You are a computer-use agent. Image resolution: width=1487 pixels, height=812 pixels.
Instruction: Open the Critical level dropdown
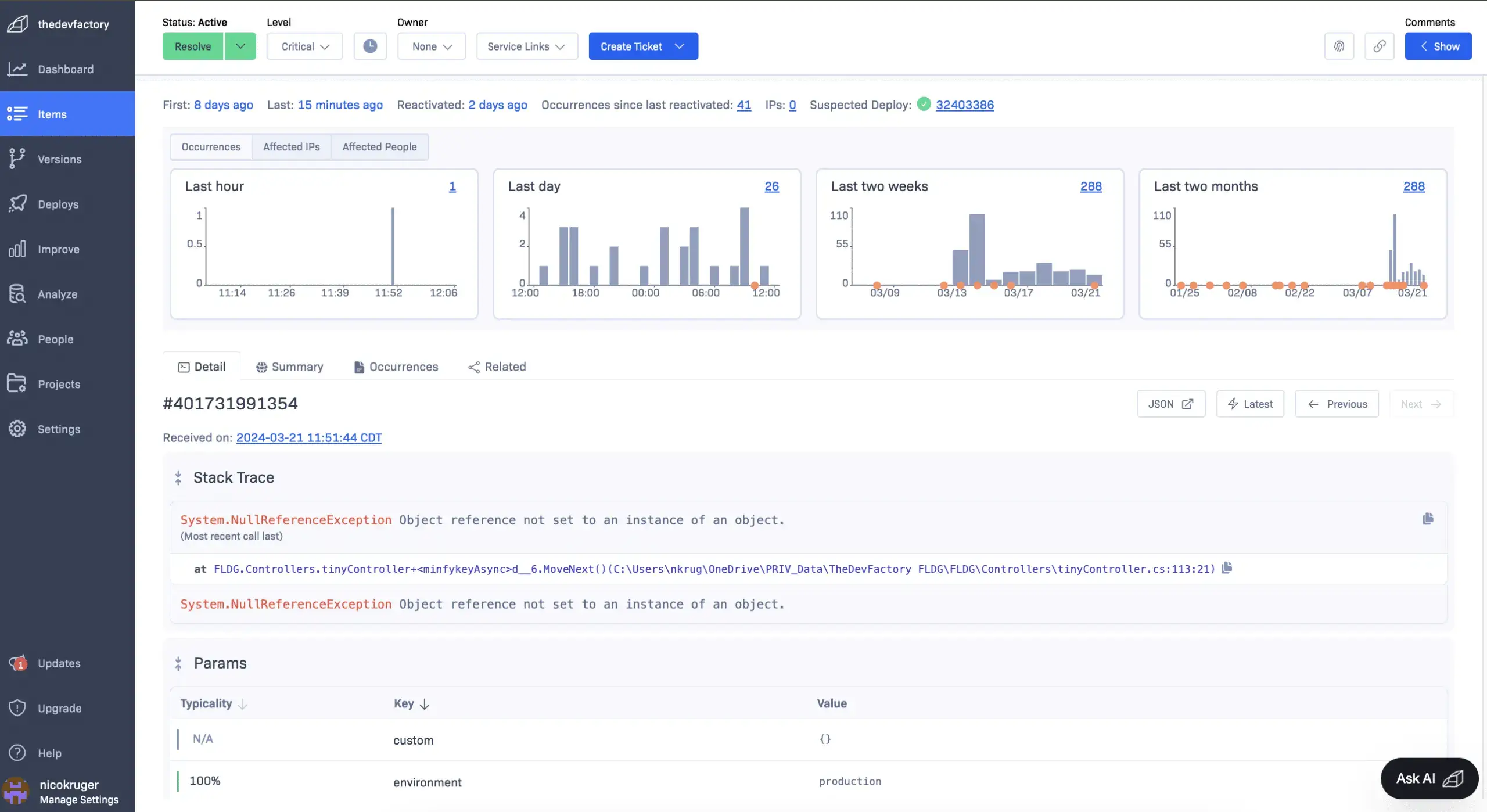(304, 46)
